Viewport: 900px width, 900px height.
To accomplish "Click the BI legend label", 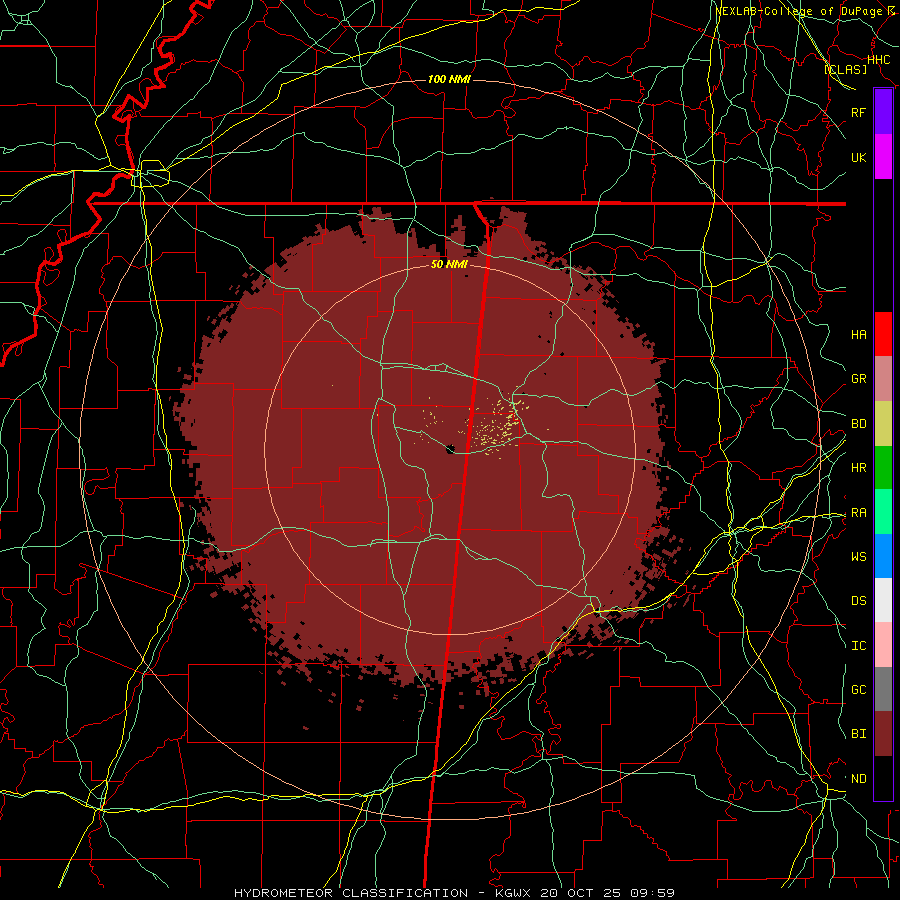I will click(858, 734).
